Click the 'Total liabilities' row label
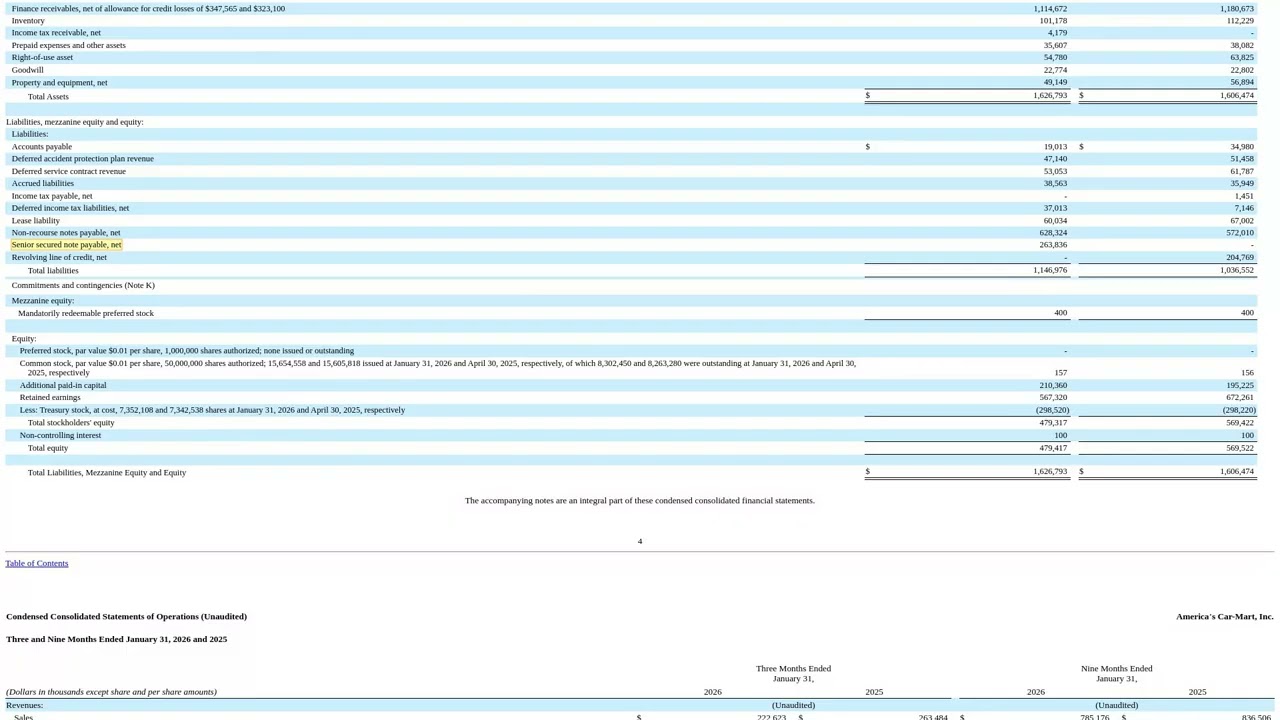Viewport: 1280px width, 720px height. pos(53,271)
